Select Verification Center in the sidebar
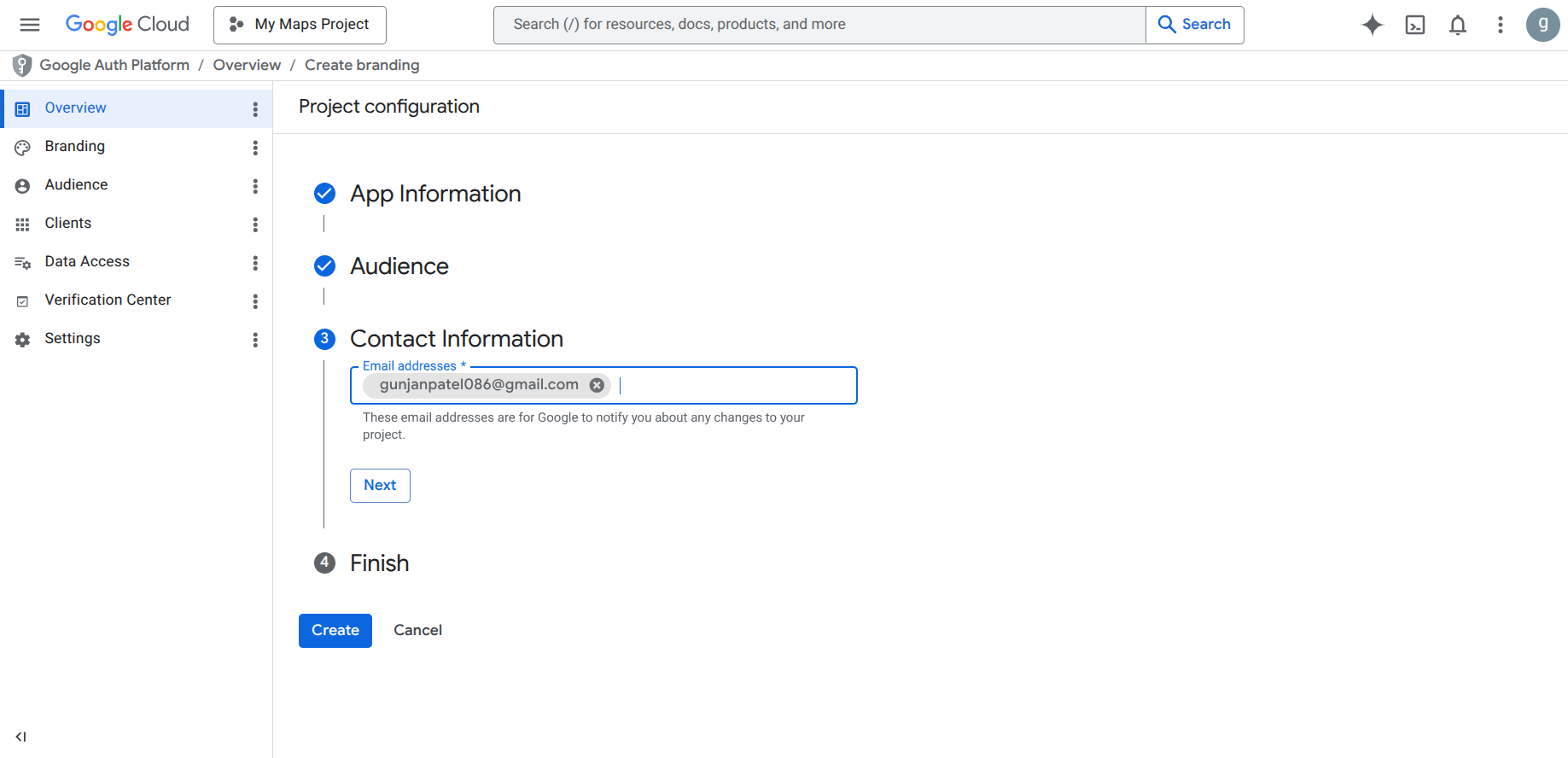Image resolution: width=1568 pixels, height=758 pixels. point(137,300)
